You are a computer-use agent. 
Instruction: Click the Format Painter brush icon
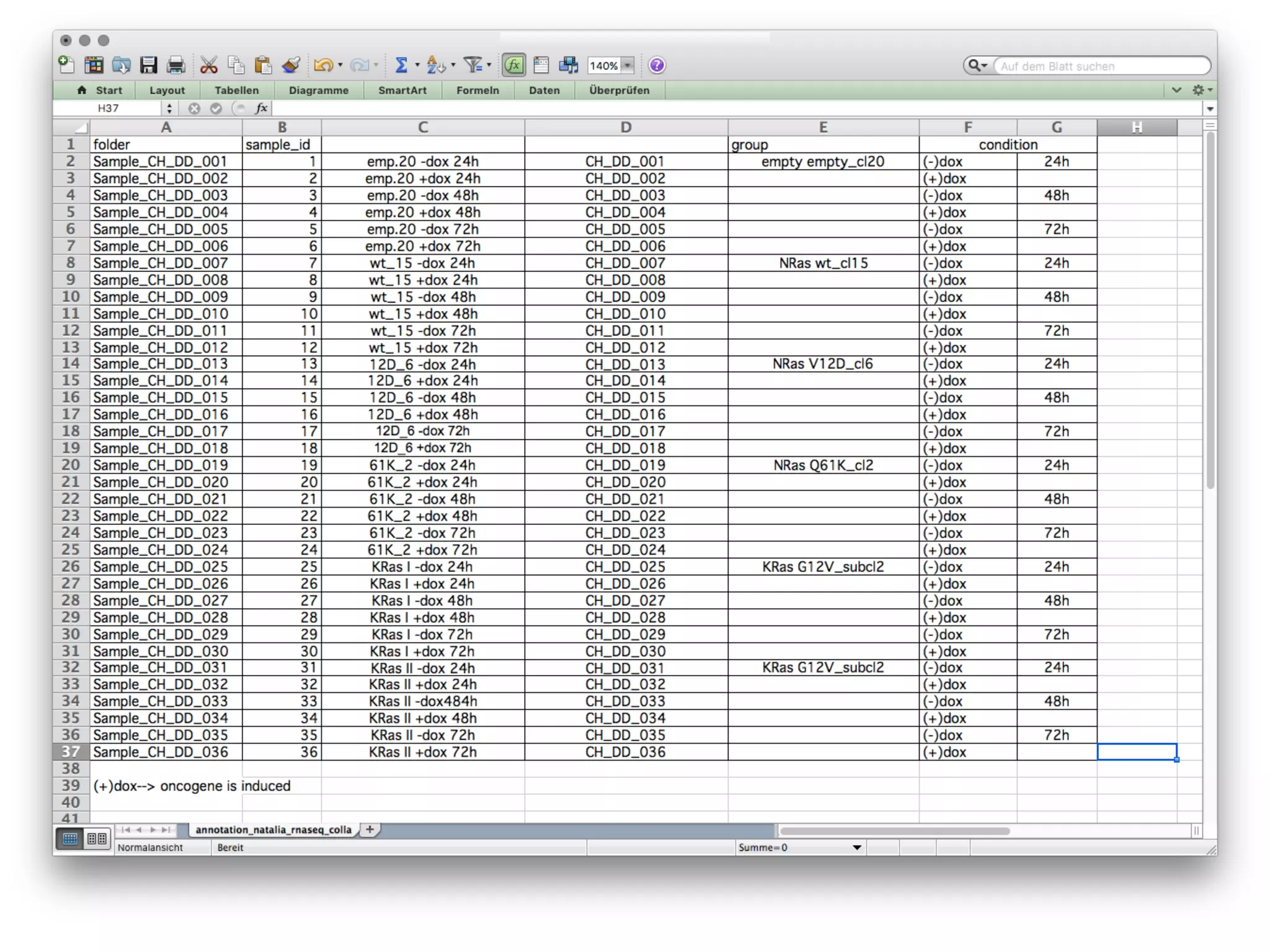tap(291, 65)
